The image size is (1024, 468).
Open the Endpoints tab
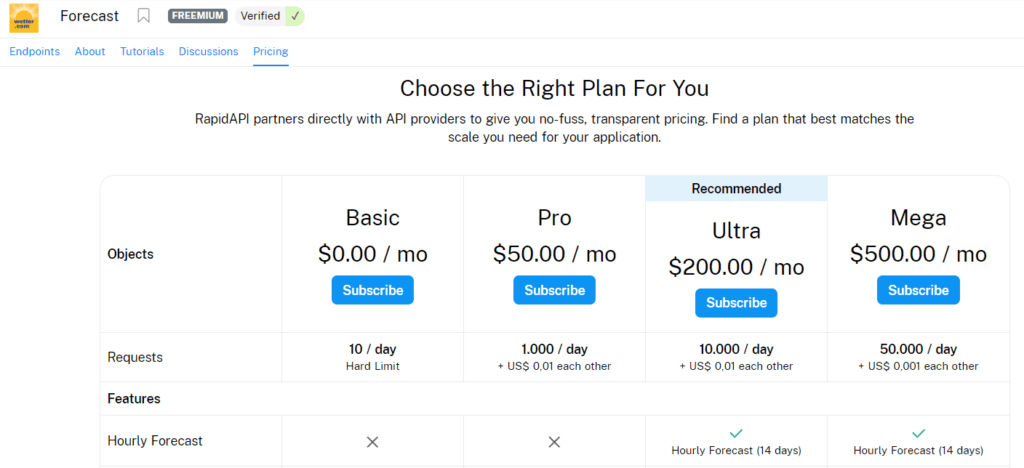coord(35,52)
